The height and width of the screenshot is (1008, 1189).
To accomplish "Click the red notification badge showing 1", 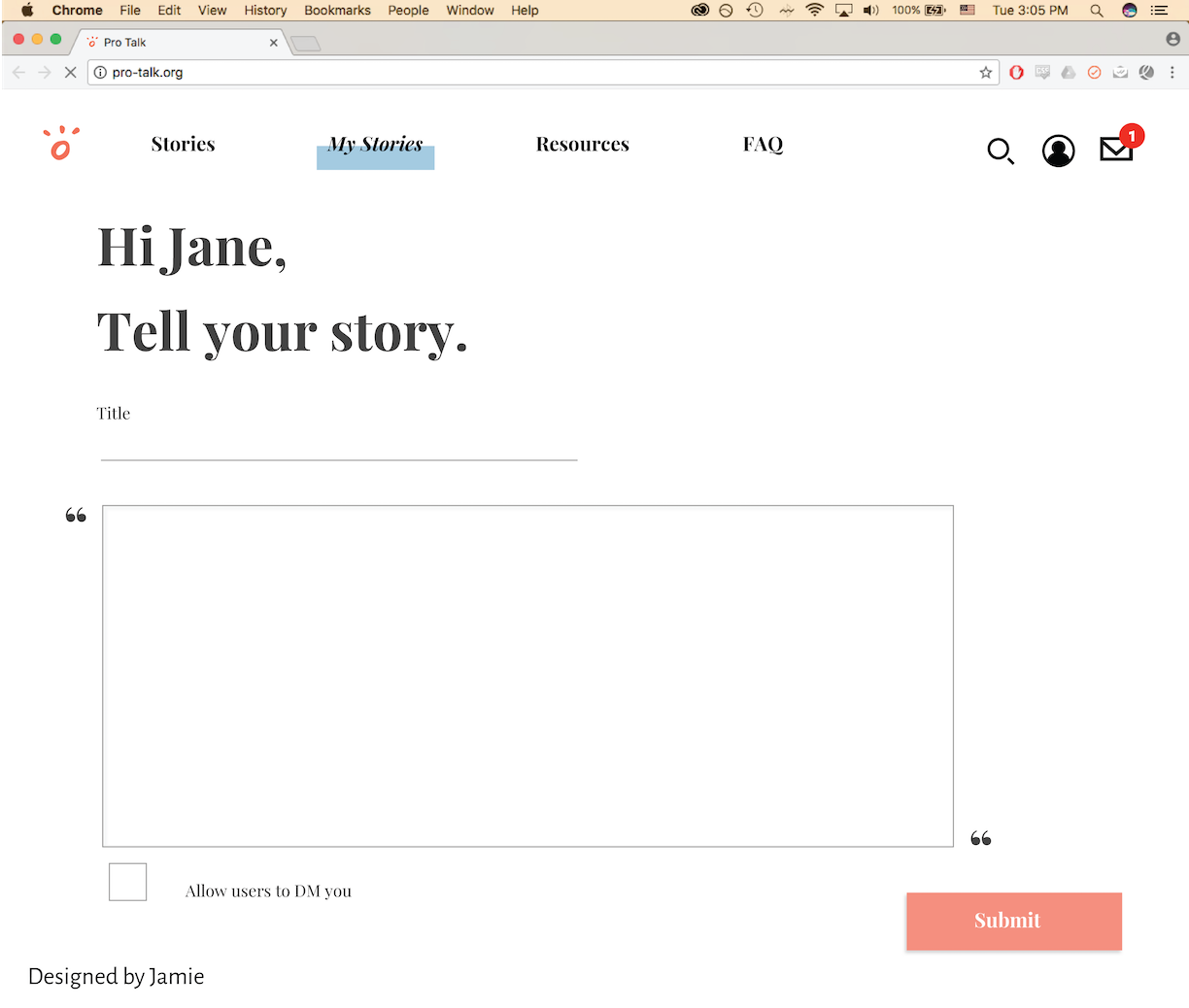I will pos(1132,136).
